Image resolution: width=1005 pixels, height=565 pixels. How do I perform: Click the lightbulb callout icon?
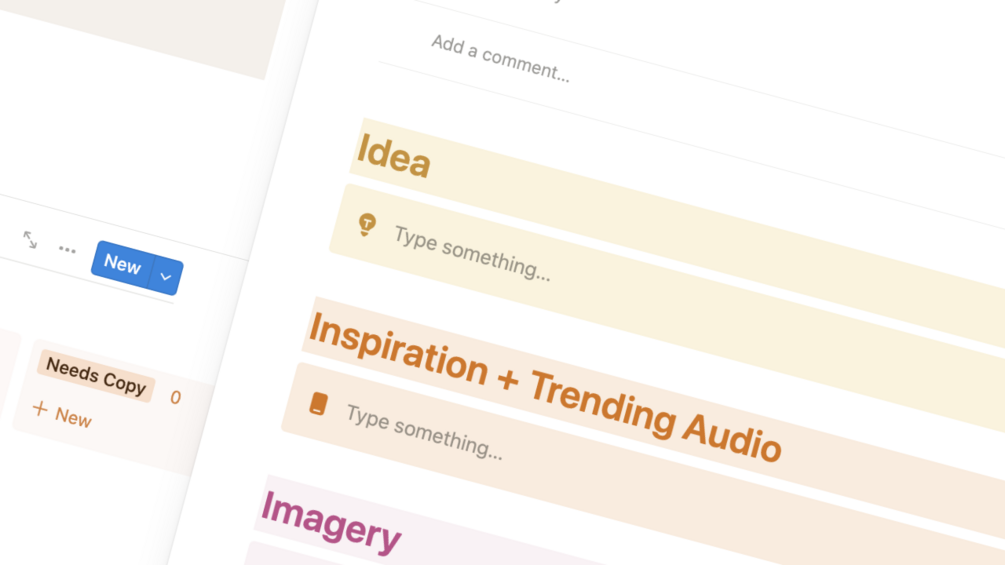point(367,225)
